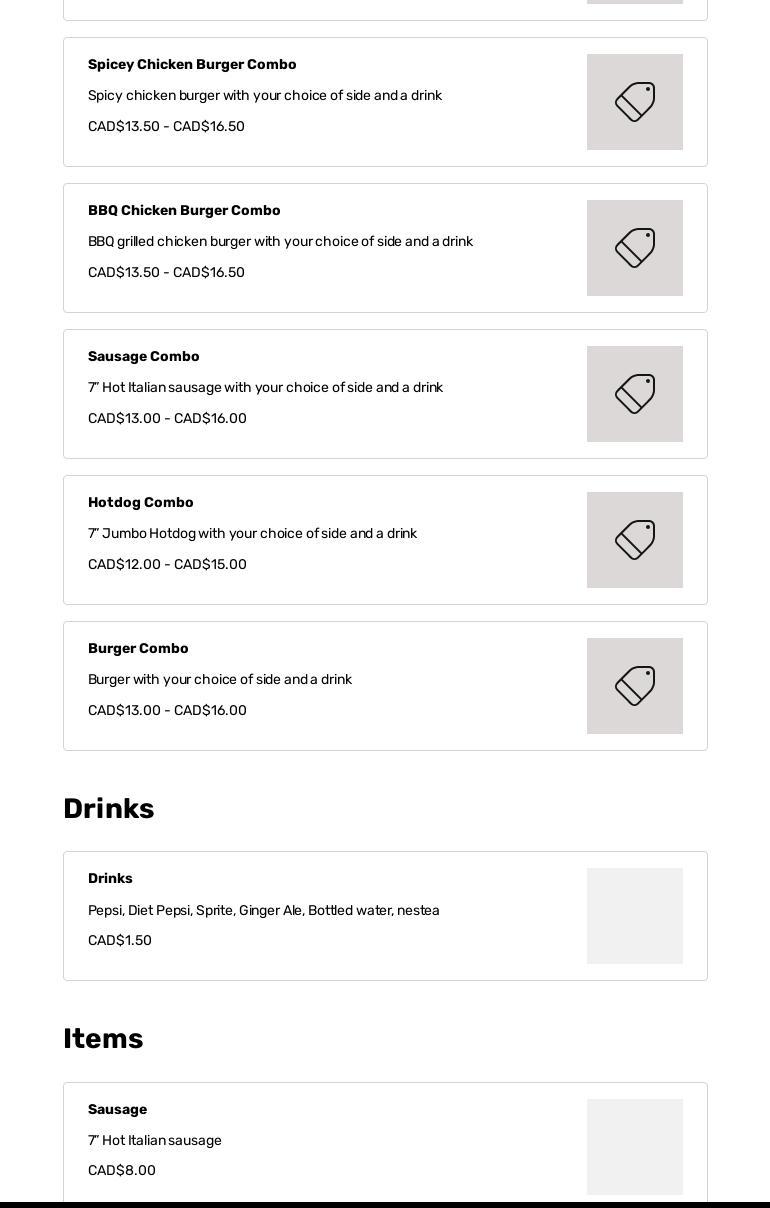The width and height of the screenshot is (770, 1208).
Task: Select the Hotdog Combo title
Action: point(141,502)
